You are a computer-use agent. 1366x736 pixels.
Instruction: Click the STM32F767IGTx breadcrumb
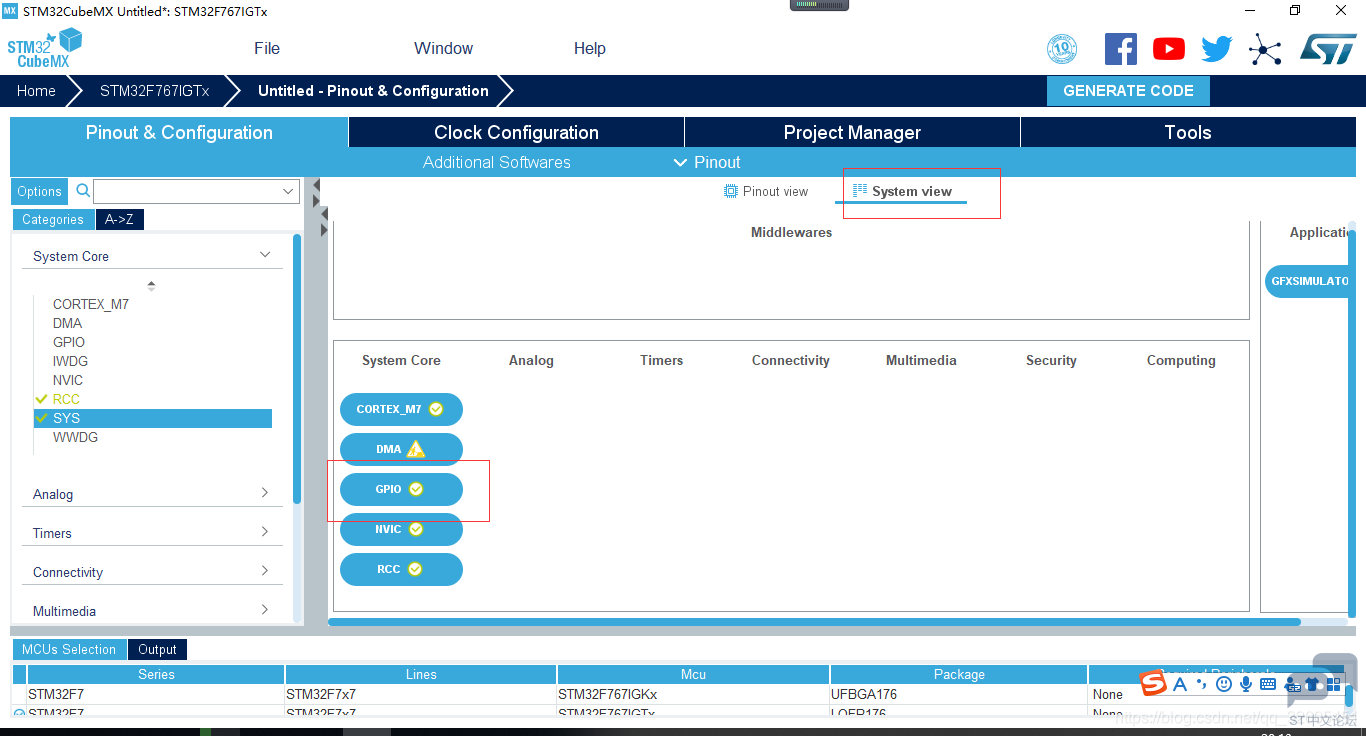[x=154, y=91]
